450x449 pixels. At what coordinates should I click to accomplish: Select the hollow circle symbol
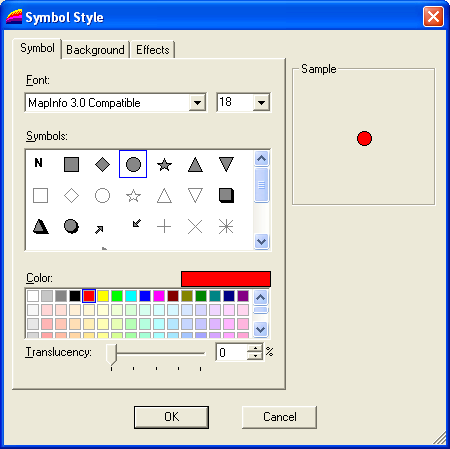pos(102,196)
